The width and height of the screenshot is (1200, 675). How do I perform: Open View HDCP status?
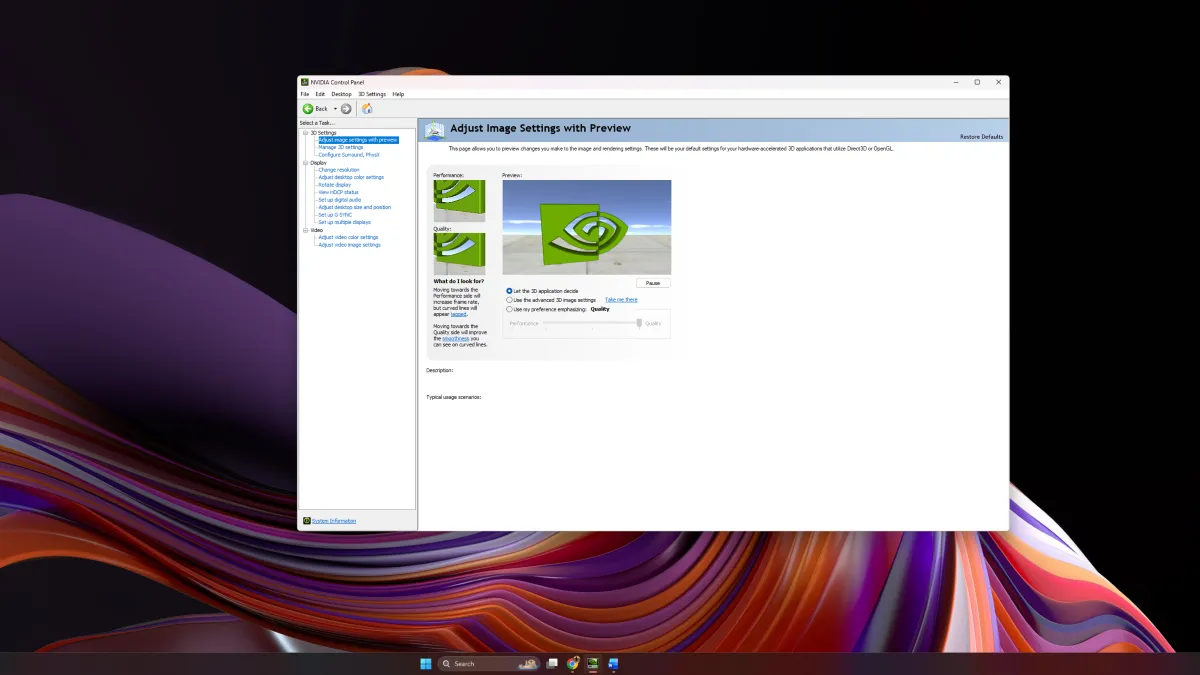point(338,192)
